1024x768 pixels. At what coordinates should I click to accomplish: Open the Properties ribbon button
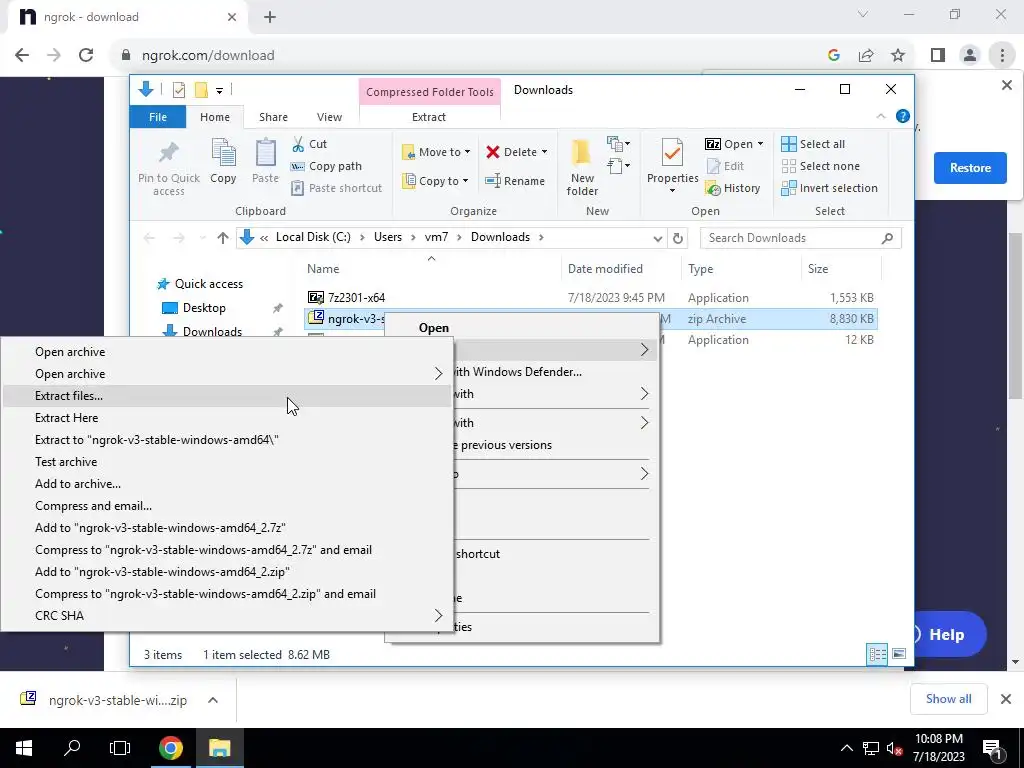(x=673, y=165)
